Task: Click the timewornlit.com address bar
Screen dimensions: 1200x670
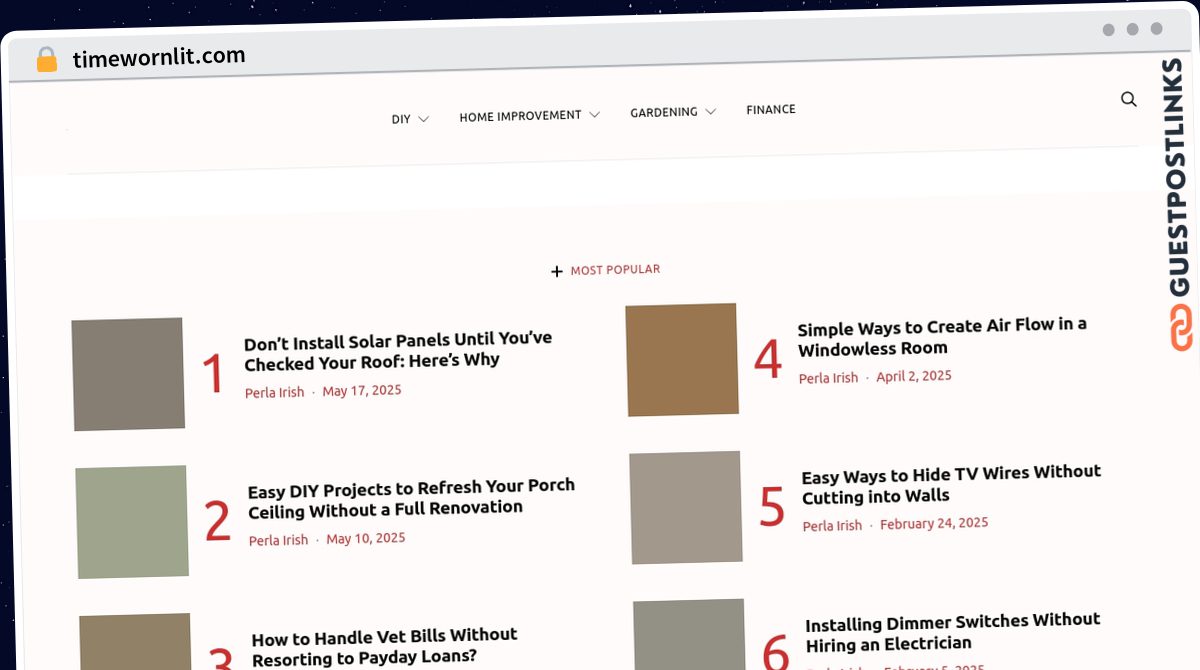Action: click(x=160, y=55)
